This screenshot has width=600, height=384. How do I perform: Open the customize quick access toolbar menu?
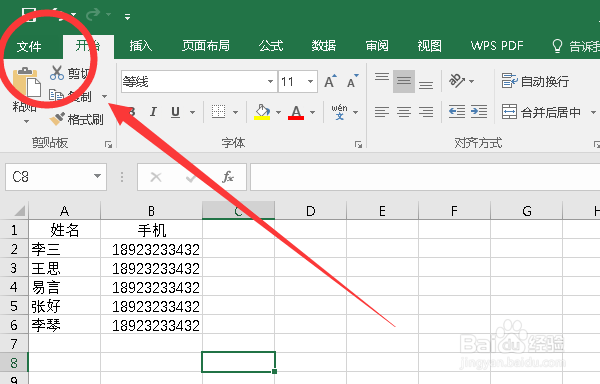pyautogui.click(x=127, y=16)
